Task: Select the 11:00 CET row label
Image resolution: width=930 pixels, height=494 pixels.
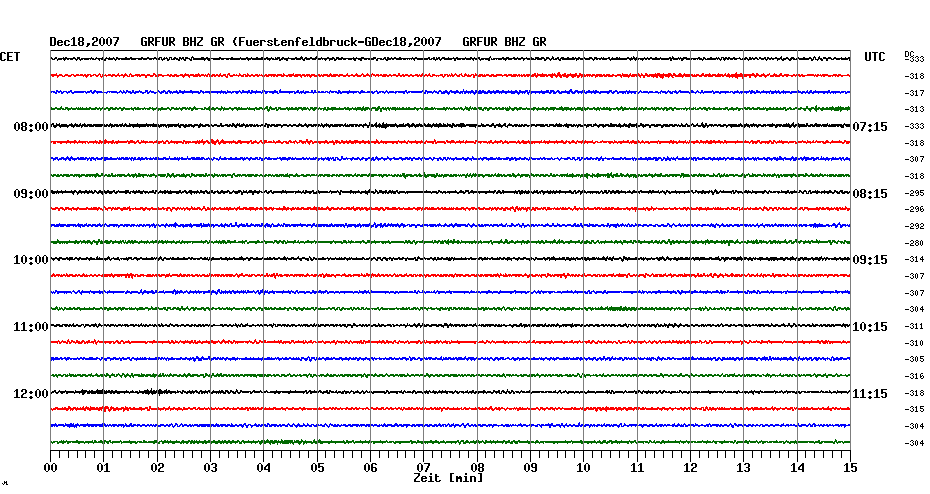Action: [x=31, y=327]
